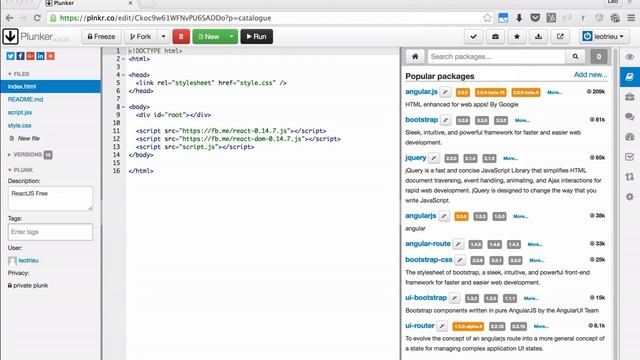Expand the VERSIONS section
Viewport: 640px width, 360px height.
(x=25, y=155)
